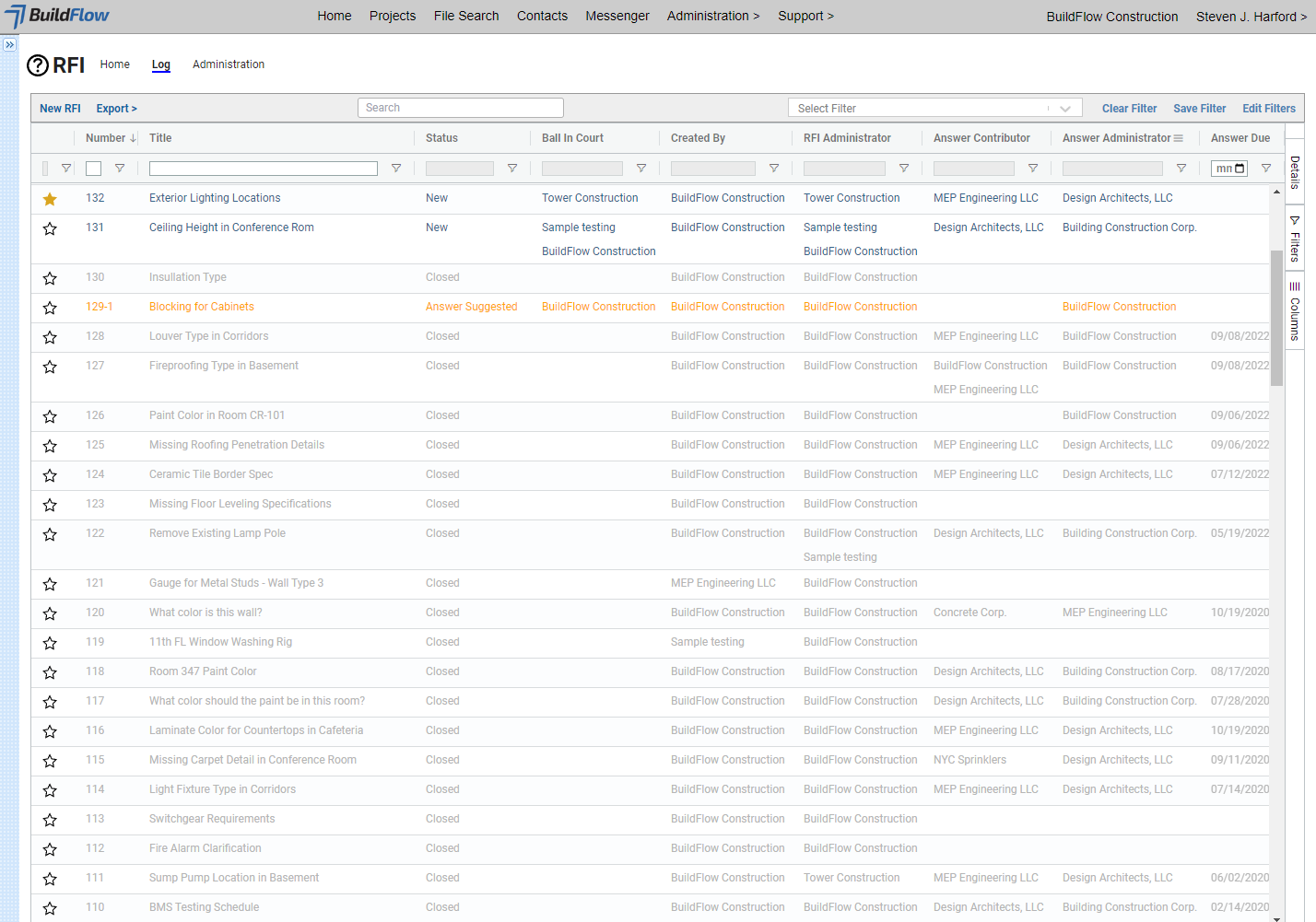Open filter options for Created By column
Image resolution: width=1316 pixels, height=922 pixels.
pyautogui.click(x=774, y=169)
